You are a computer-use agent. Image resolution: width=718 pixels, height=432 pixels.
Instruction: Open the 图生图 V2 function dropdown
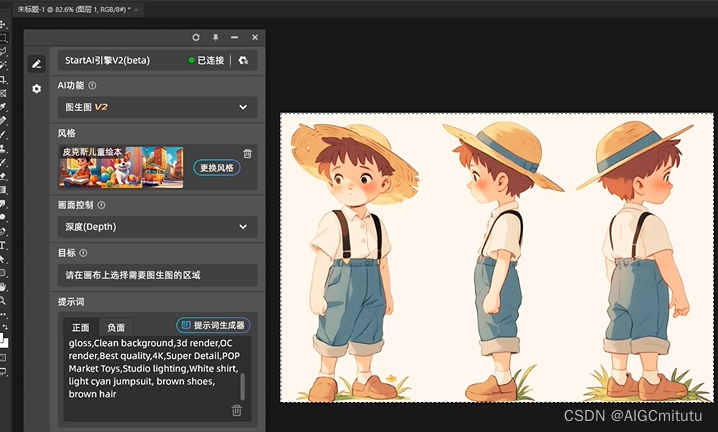158,107
